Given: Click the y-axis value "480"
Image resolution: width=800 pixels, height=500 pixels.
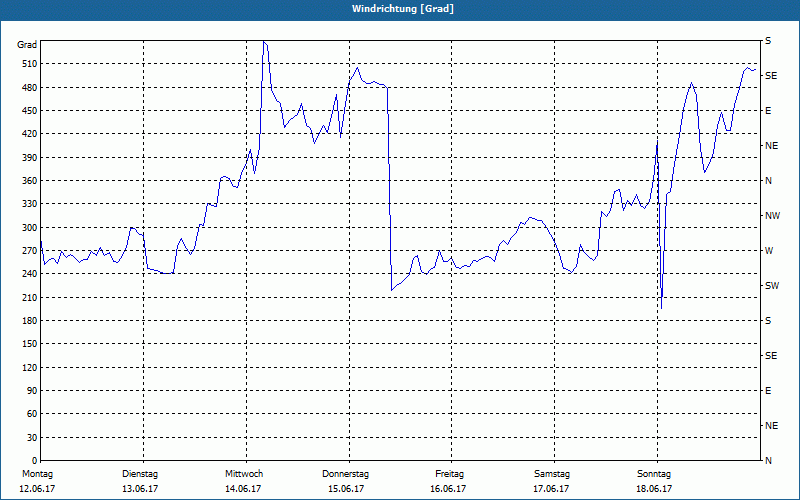Looking at the screenshot, I should pos(30,88).
